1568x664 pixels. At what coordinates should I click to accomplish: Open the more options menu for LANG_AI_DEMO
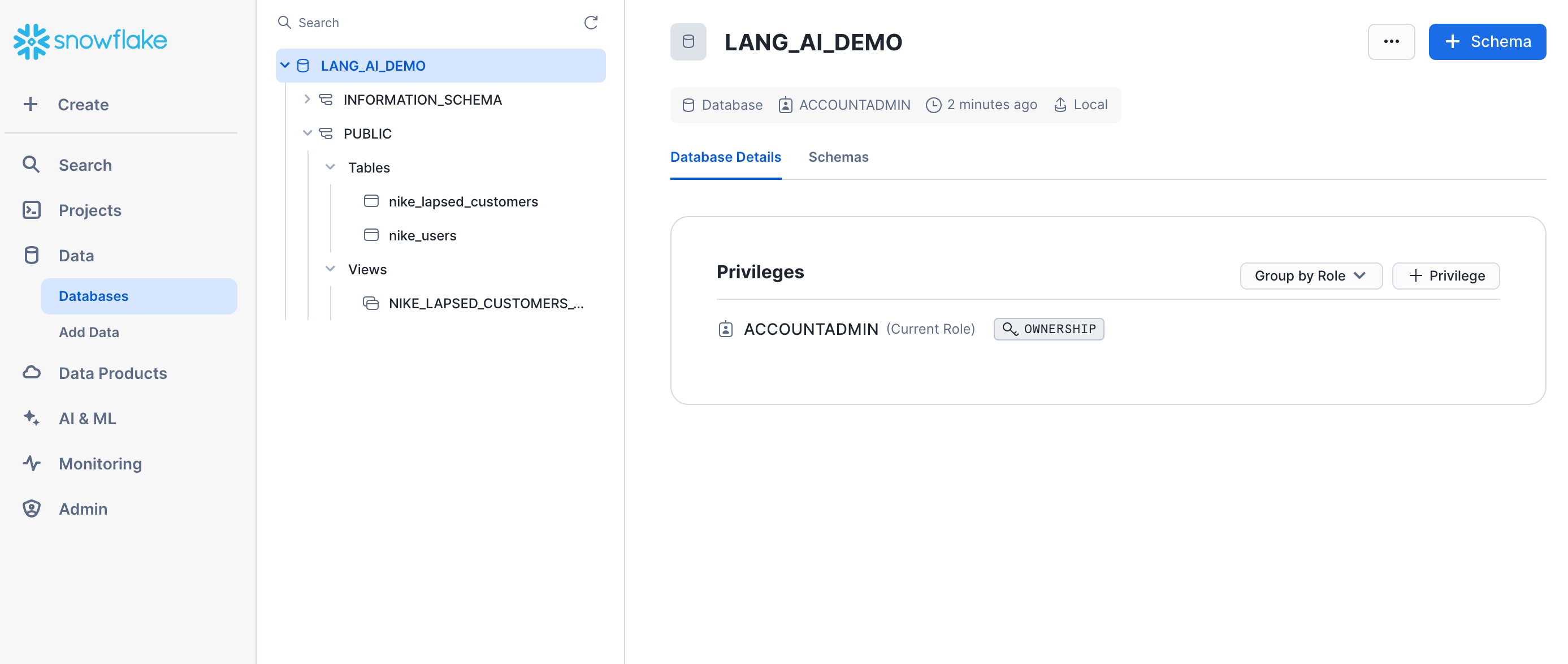click(x=1392, y=41)
